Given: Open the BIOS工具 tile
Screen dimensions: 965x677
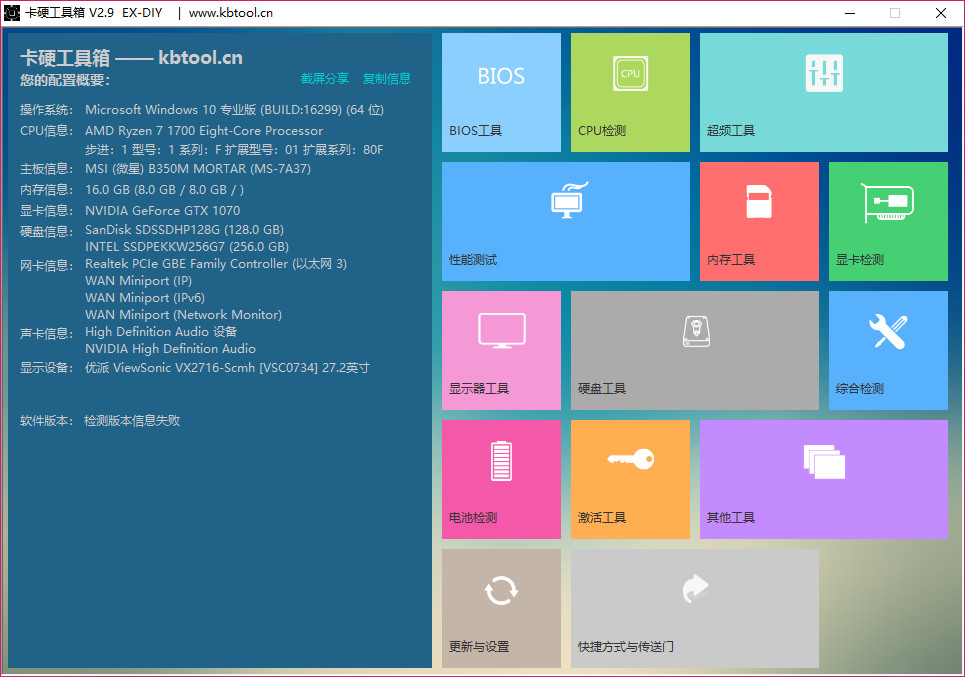Looking at the screenshot, I should [x=501, y=92].
